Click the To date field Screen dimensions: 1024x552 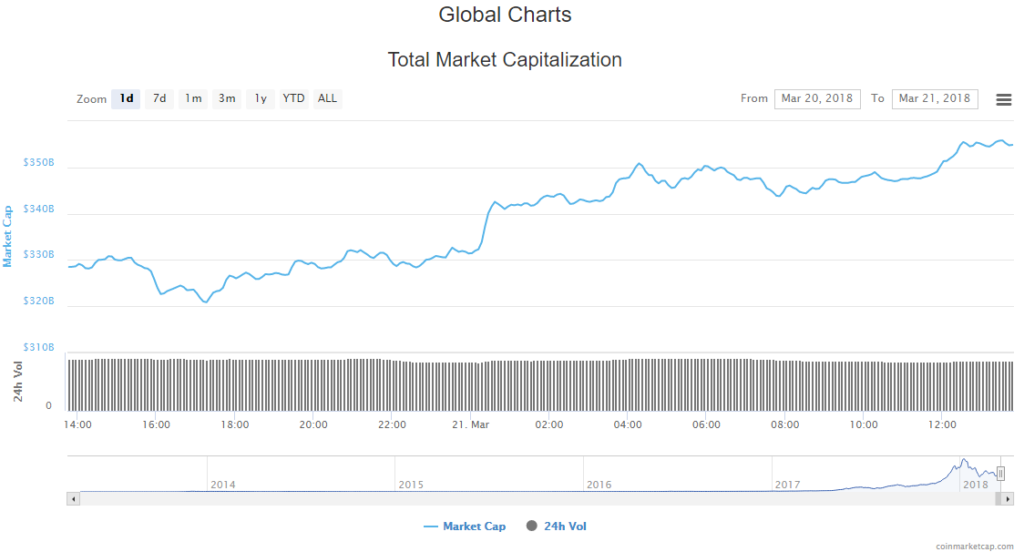coord(935,98)
